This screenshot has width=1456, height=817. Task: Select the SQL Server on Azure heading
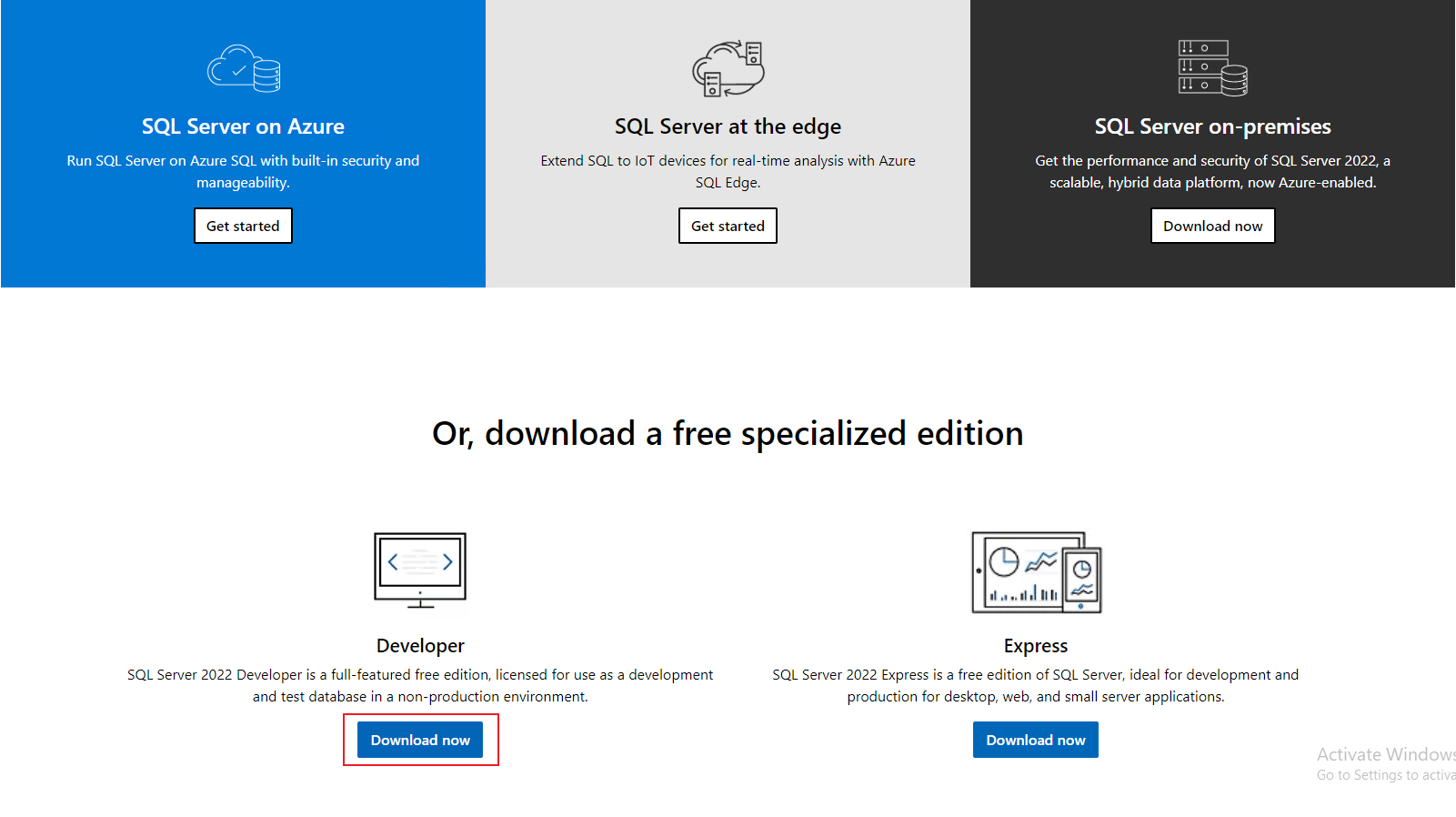tap(243, 126)
